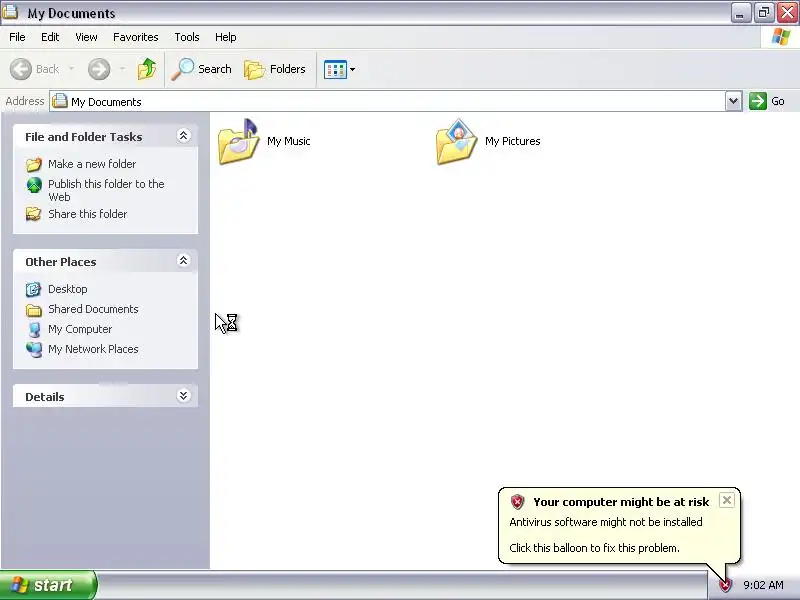
Task: Open the Help menu
Action: pyautogui.click(x=226, y=37)
